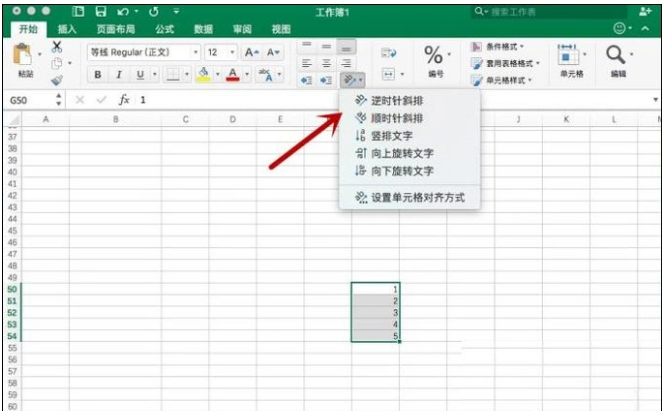Choose 向上旋转文字 menu option

click(x=409, y=153)
